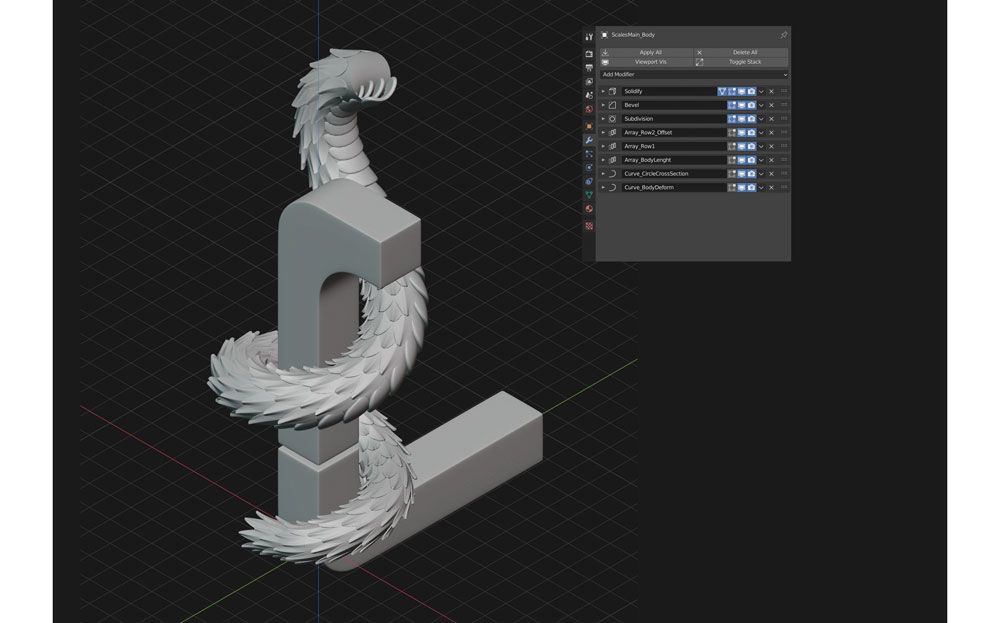Viewport: 1000px width, 623px height.
Task: Open the Texture Properties tab
Action: tap(588, 224)
